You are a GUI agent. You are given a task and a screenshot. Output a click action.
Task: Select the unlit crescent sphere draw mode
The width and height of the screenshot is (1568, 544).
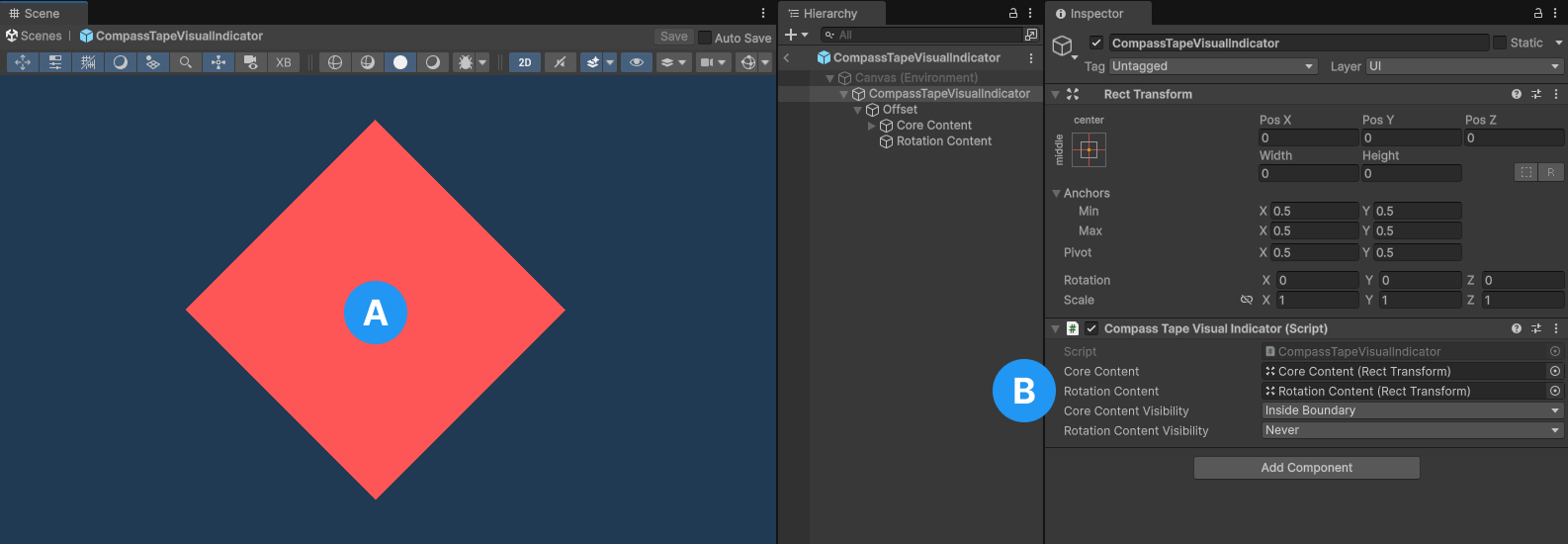pos(432,62)
